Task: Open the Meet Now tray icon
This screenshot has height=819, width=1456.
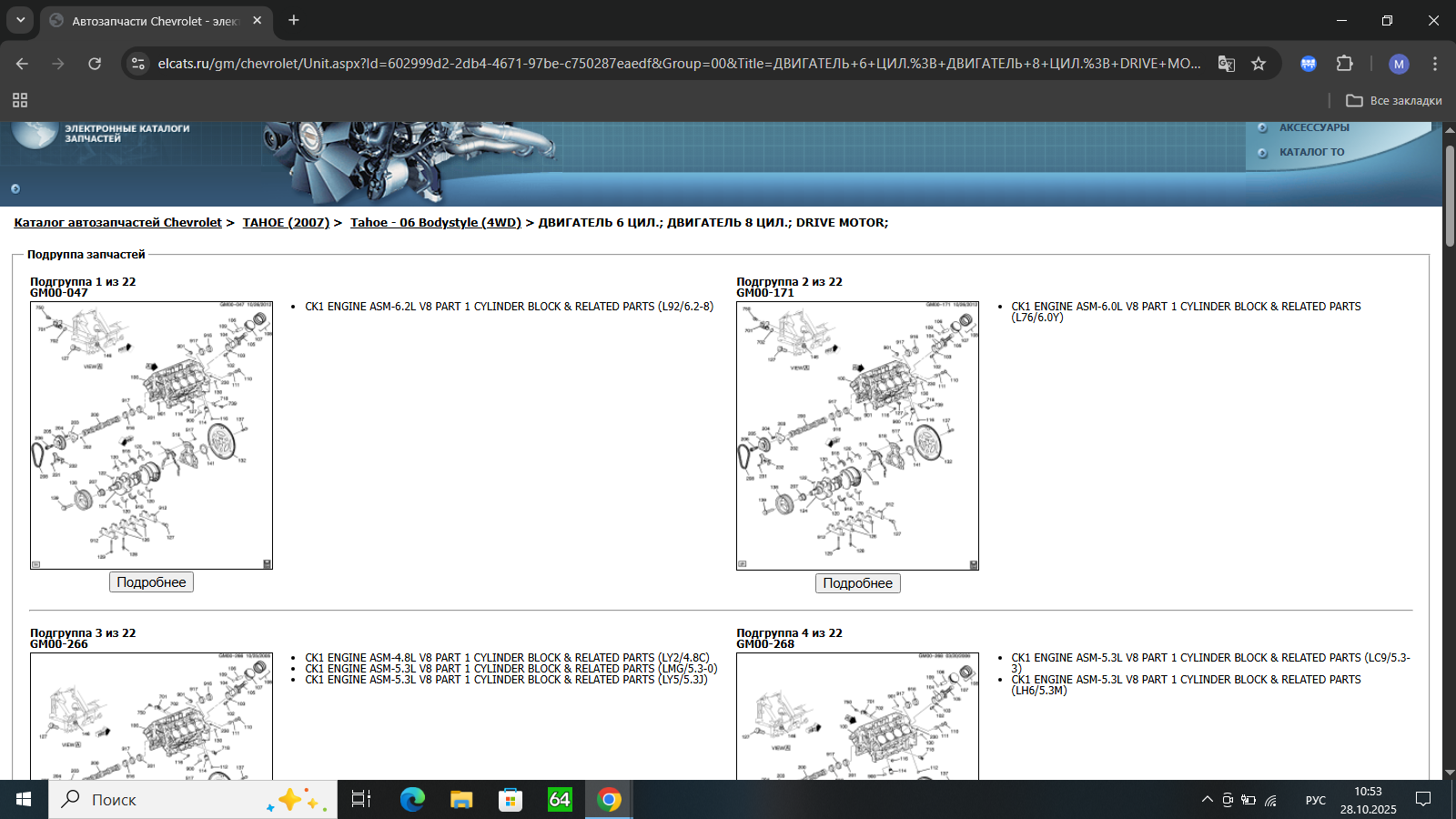Action: pyautogui.click(x=1228, y=800)
